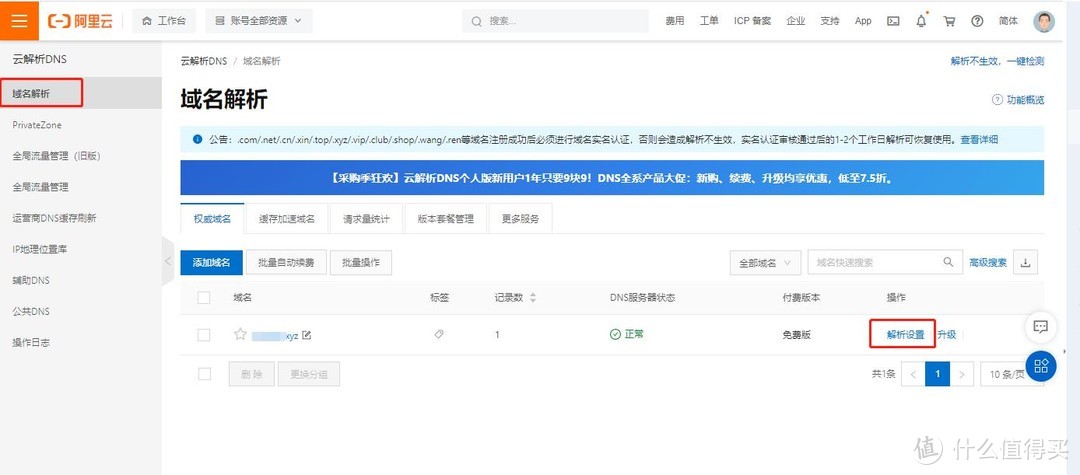Click the 采购季狂欢 promotional banner
Screen dimensions: 1080x475
(612, 178)
